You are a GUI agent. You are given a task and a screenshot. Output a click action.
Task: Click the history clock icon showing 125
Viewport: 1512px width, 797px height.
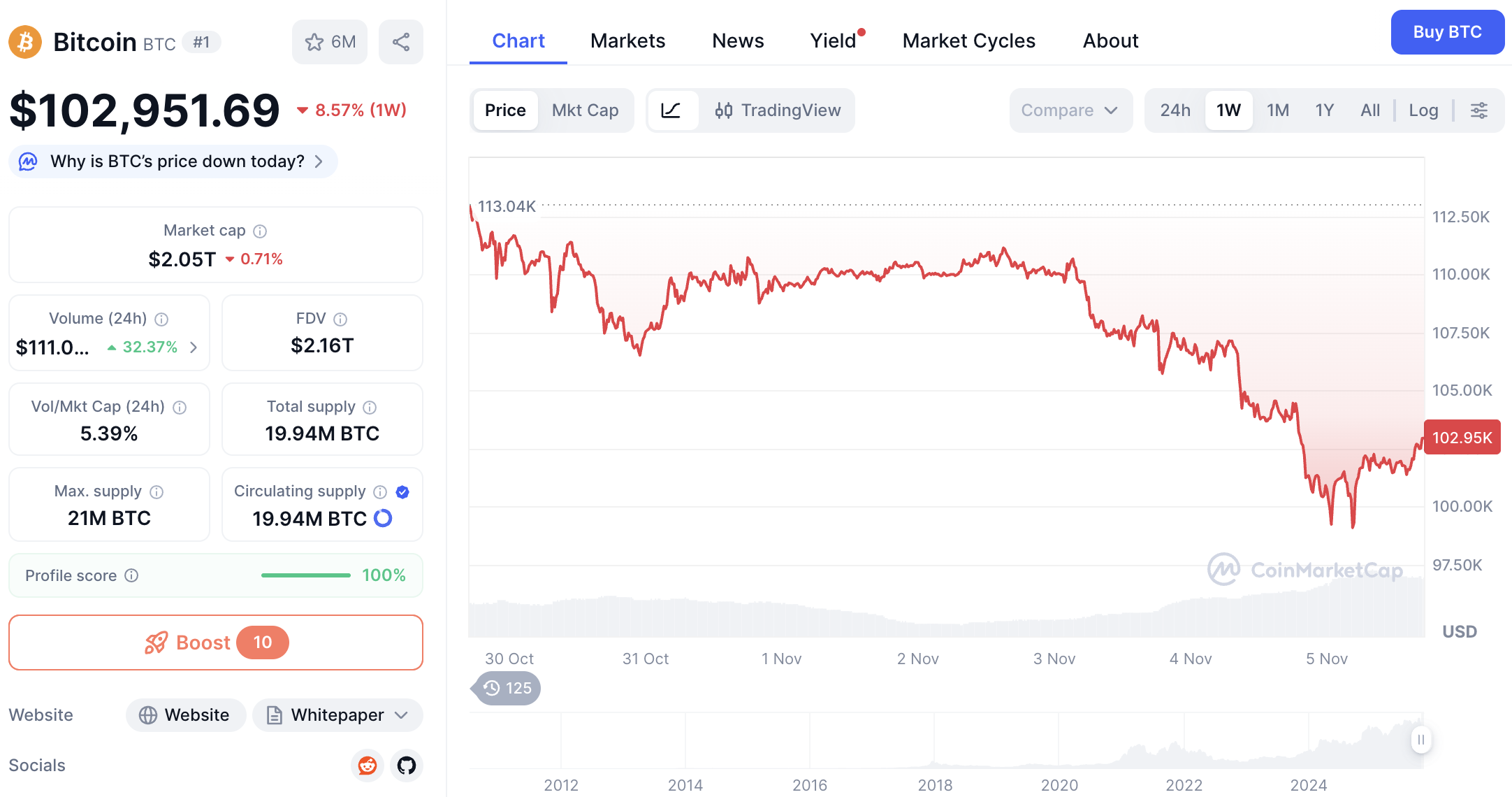(x=505, y=688)
